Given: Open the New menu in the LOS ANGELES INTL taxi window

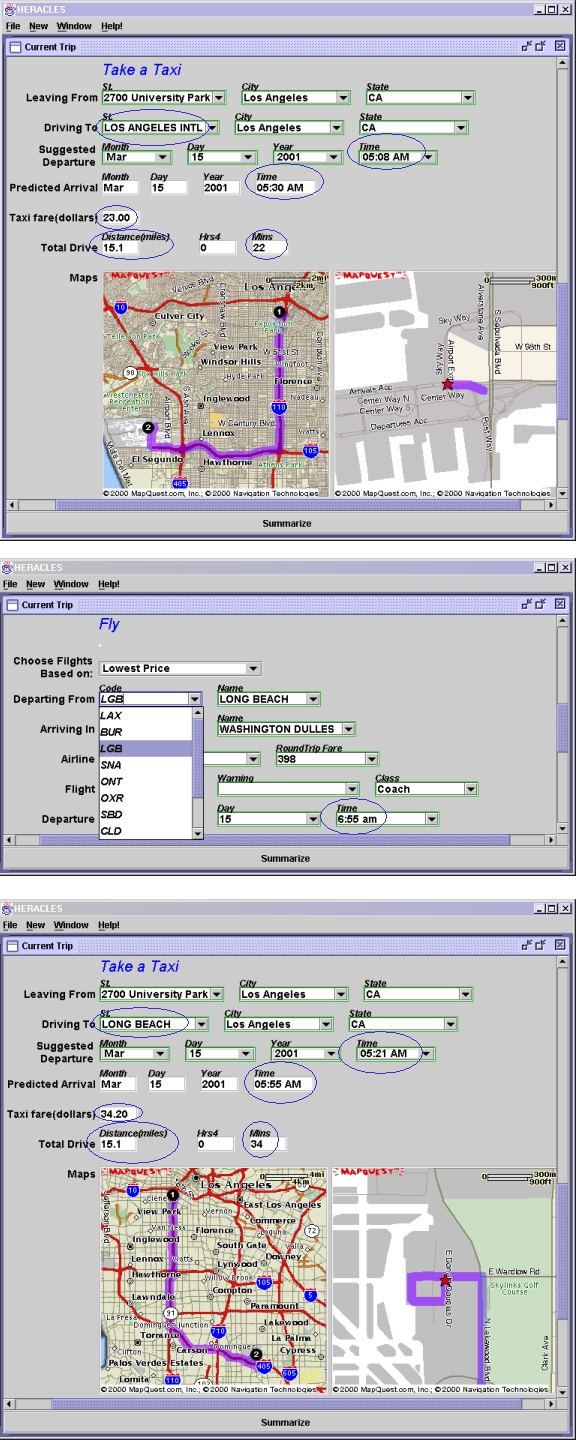Looking at the screenshot, I should (38, 26).
